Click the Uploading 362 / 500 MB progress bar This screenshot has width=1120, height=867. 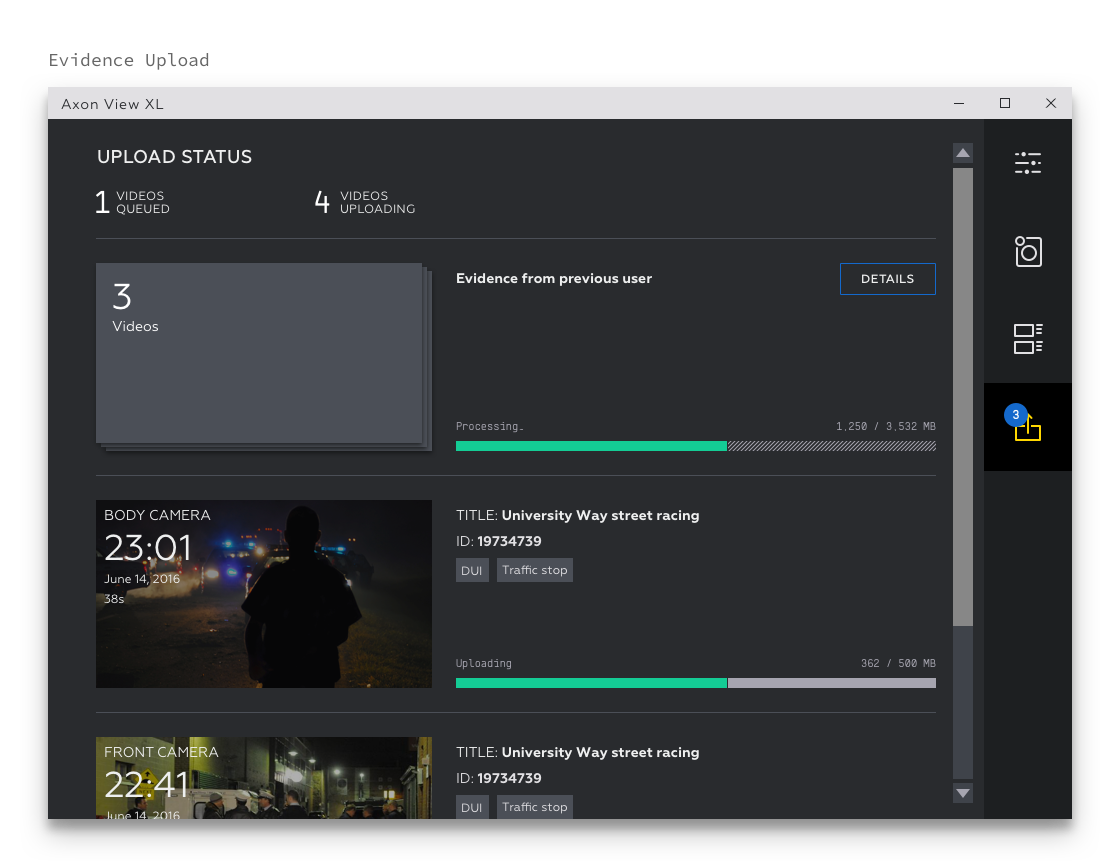[696, 683]
